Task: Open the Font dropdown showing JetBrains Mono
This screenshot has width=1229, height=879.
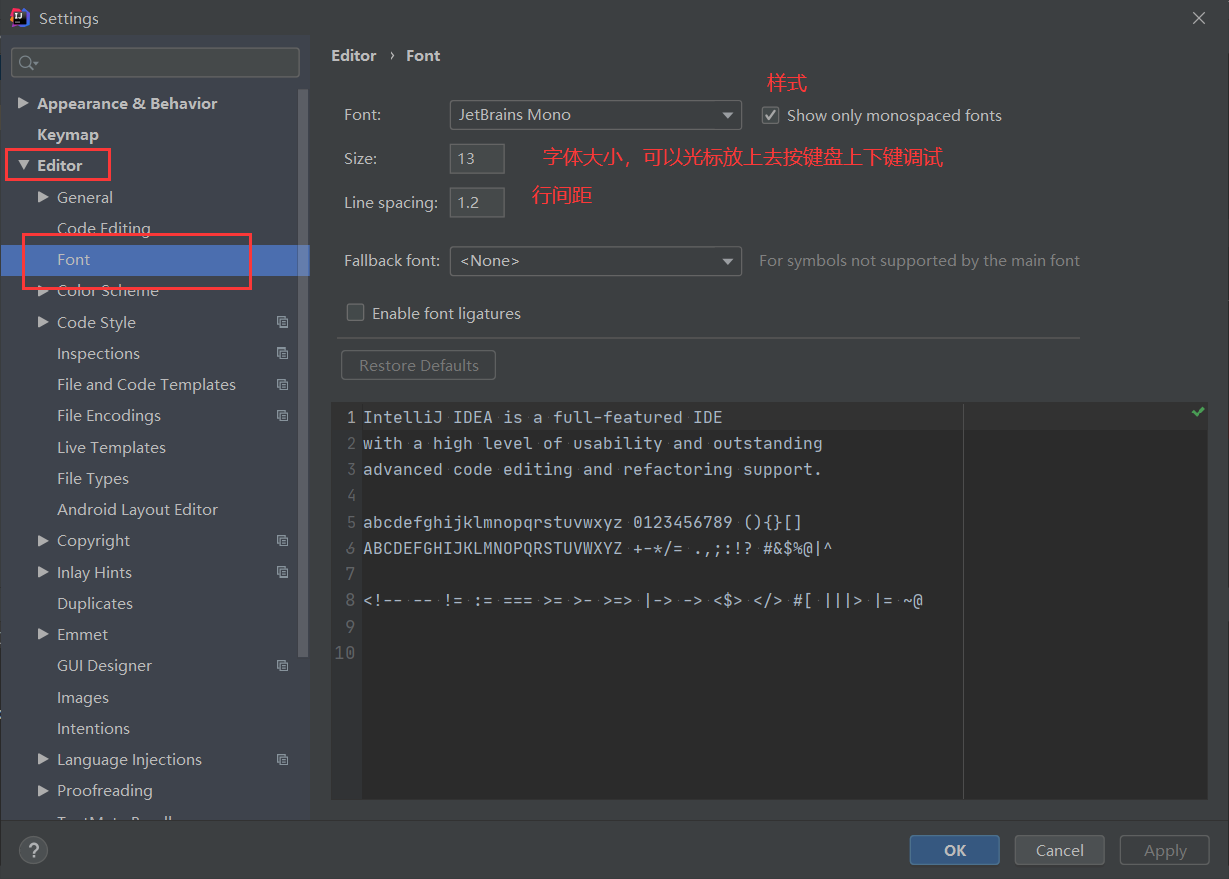Action: tap(596, 115)
